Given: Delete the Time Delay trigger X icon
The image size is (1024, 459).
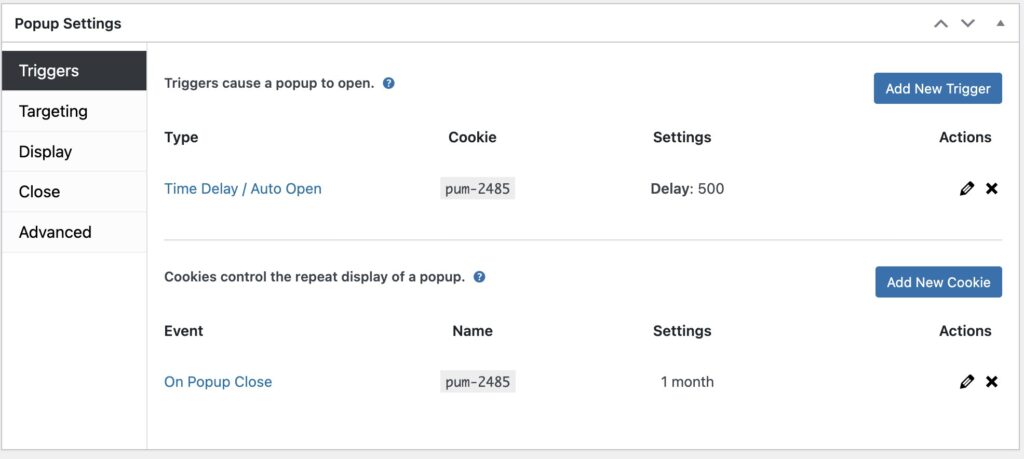Looking at the screenshot, I should (991, 189).
